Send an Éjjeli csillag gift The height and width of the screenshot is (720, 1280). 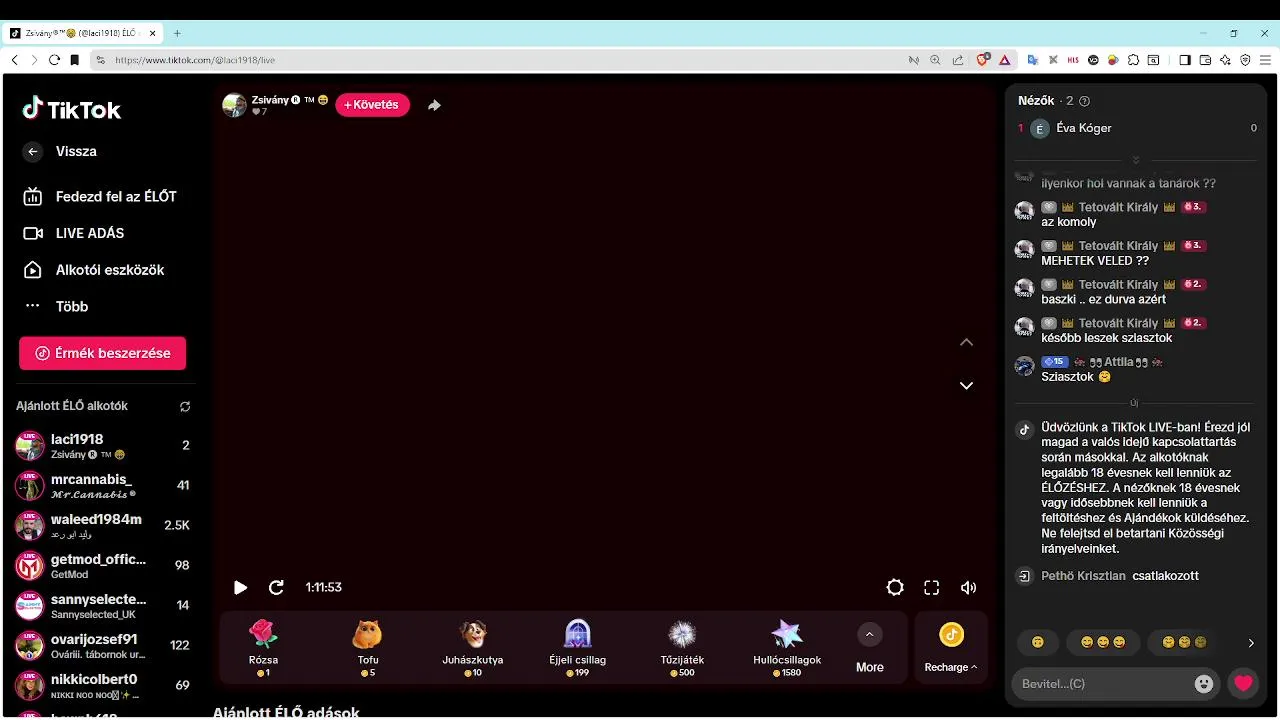point(578,648)
